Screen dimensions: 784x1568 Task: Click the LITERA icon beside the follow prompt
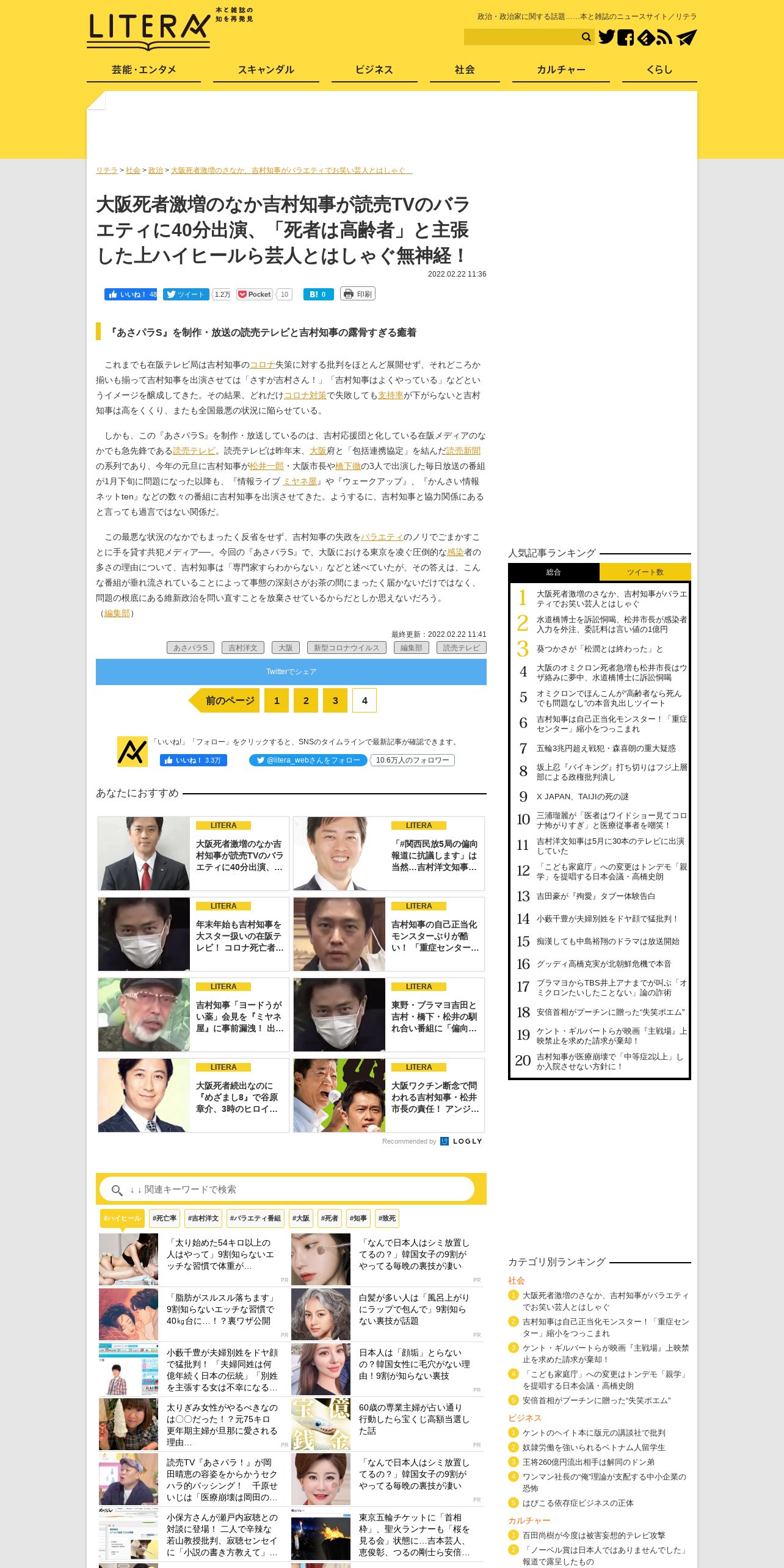point(132,752)
